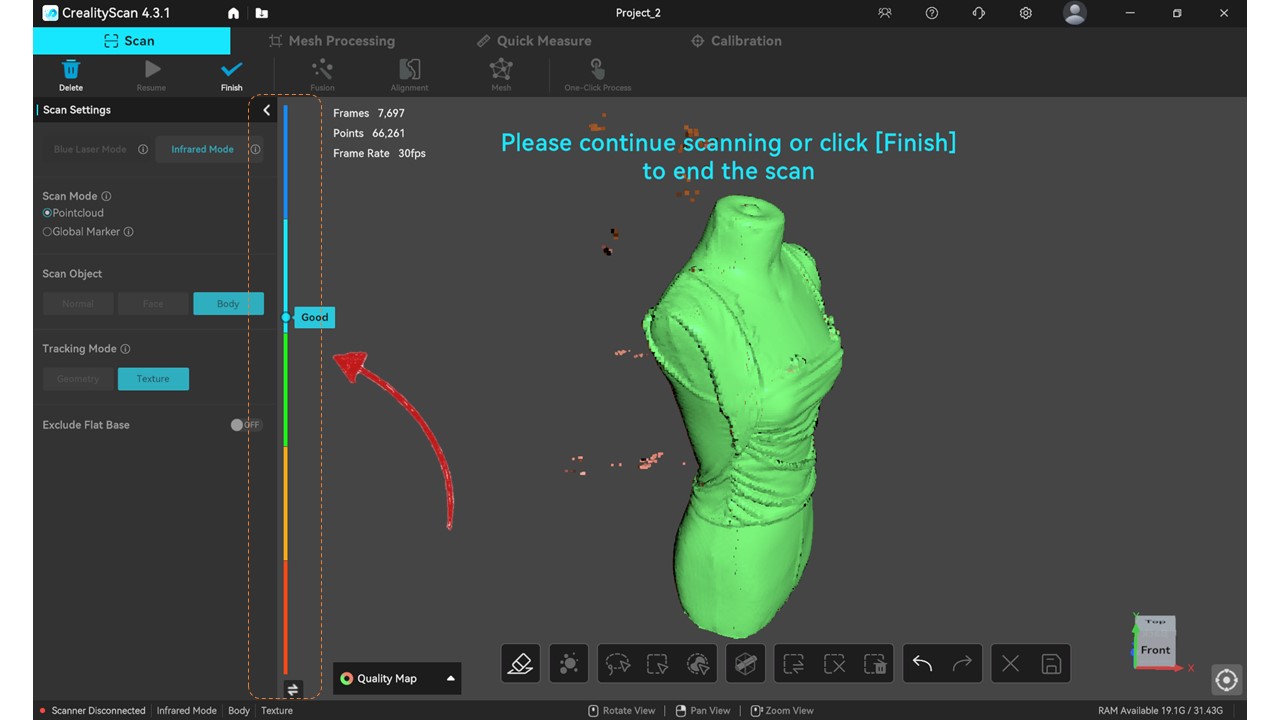Invert the current selection
The image size is (1280, 720).
point(794,663)
